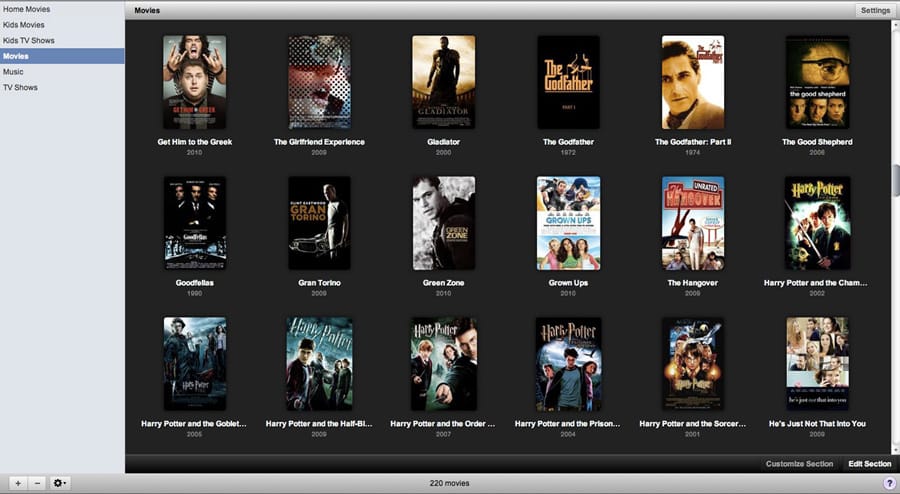Open Settings in the top bar
The image size is (900, 494).
point(875,10)
